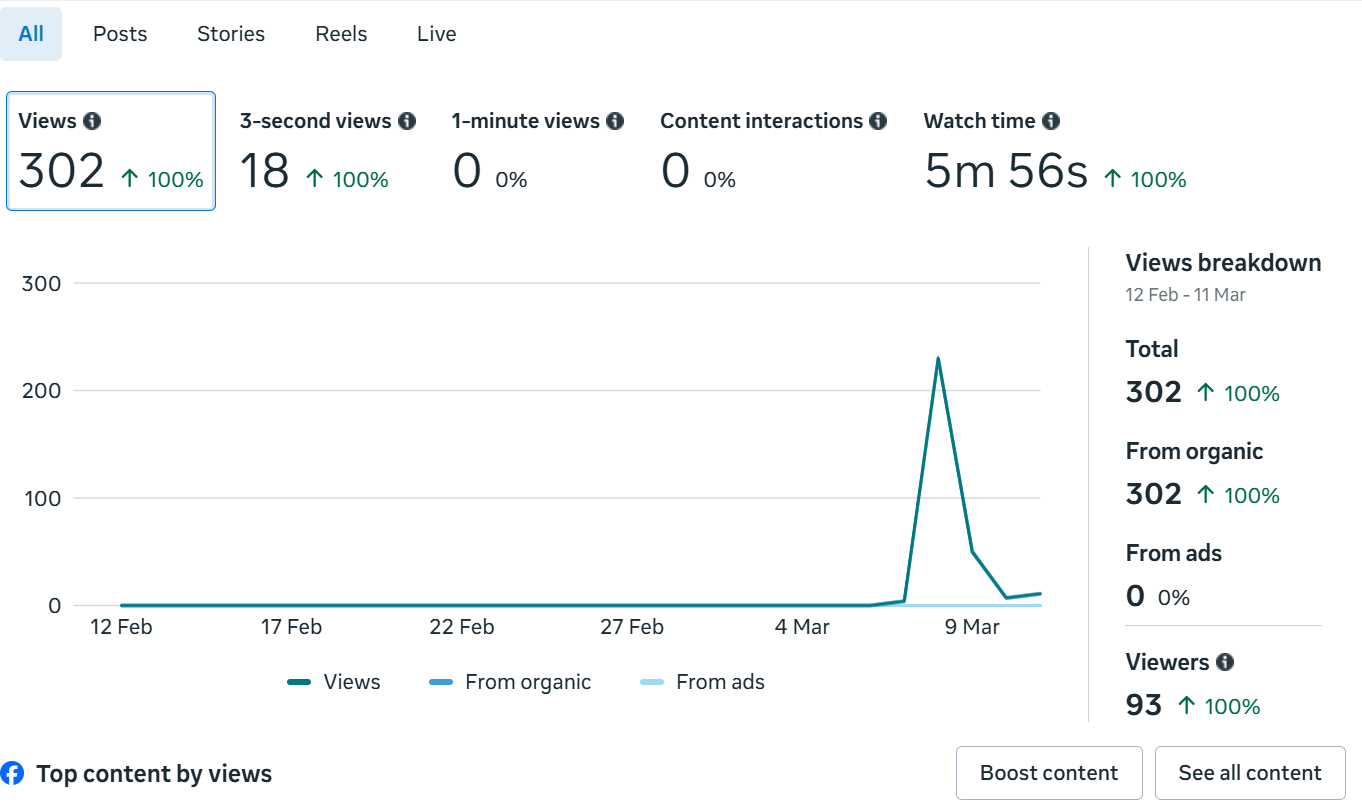Select the Views metric card
Image resolution: width=1362 pixels, height=803 pixels.
pyautogui.click(x=111, y=151)
